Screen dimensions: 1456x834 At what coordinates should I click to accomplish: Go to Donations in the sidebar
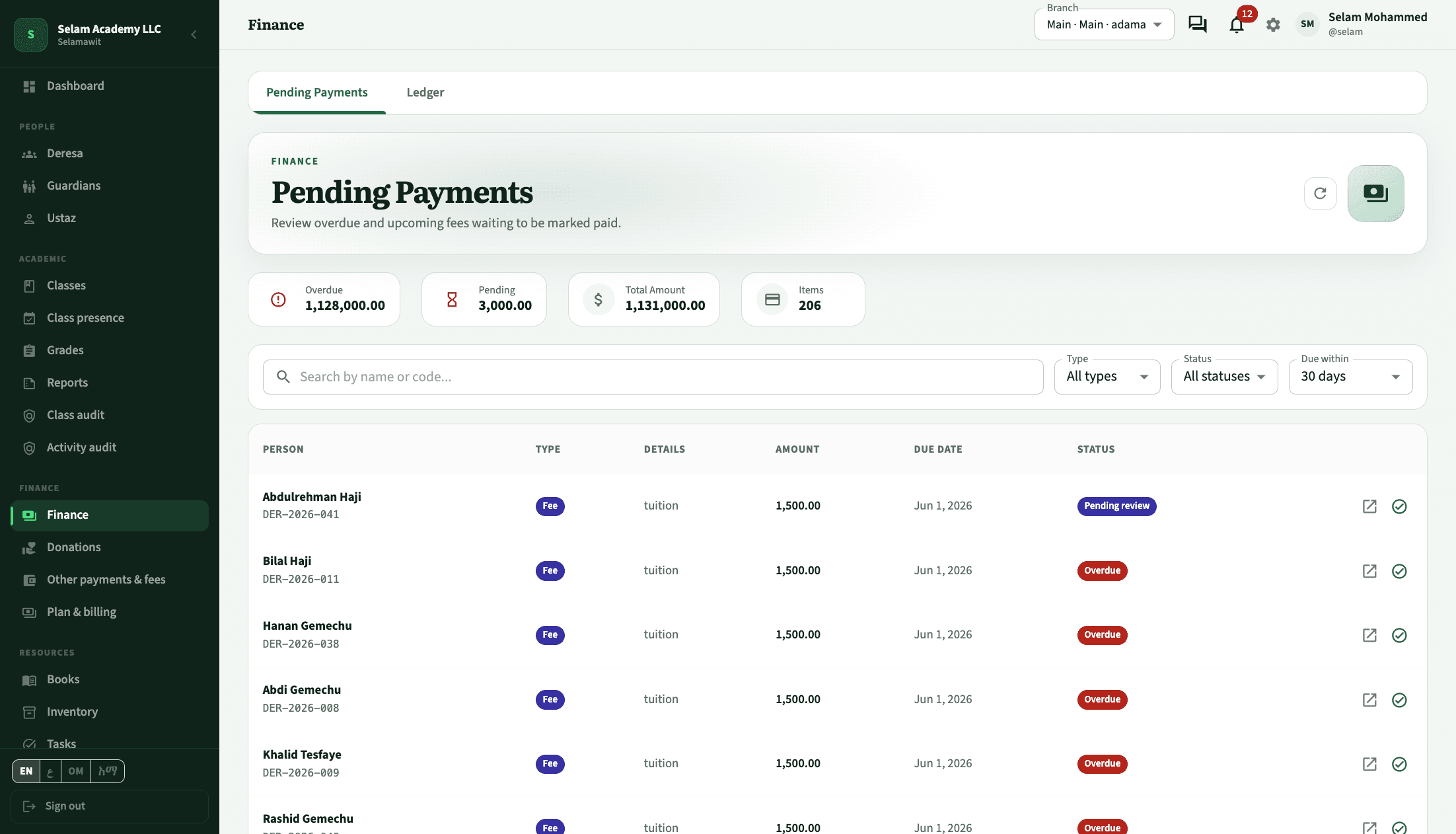110,547
